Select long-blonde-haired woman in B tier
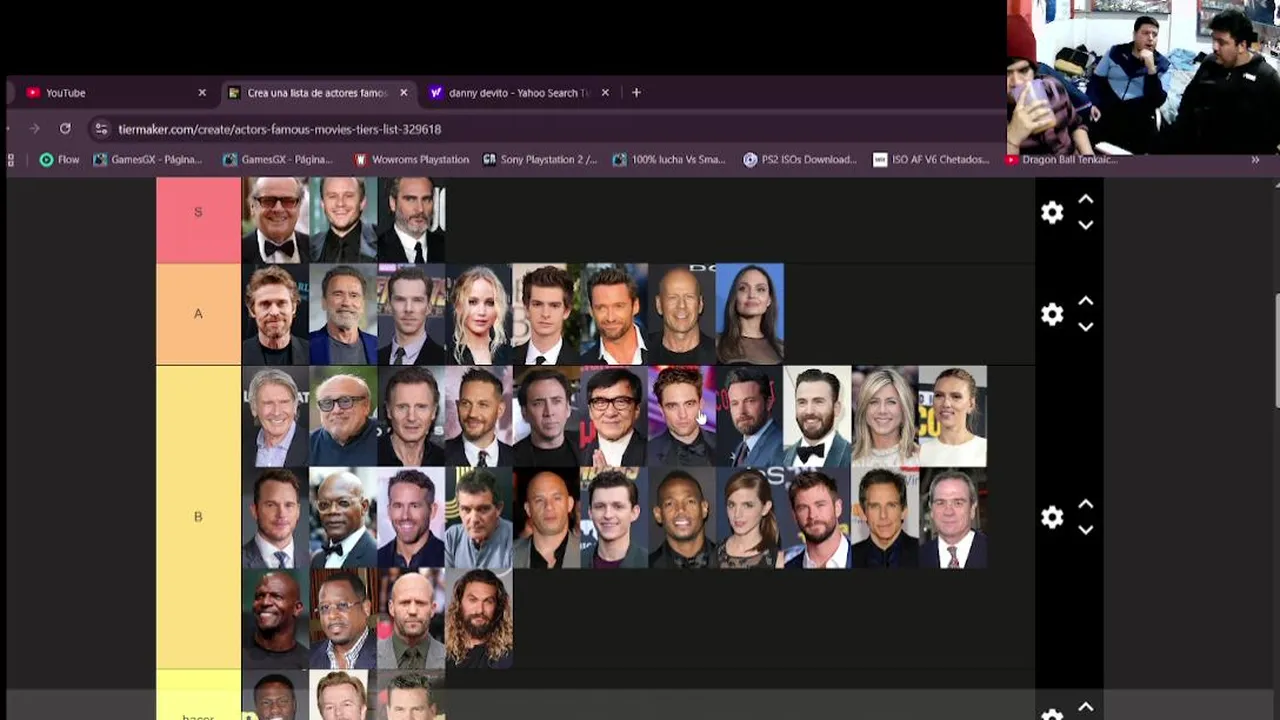The image size is (1280, 720). click(x=885, y=416)
